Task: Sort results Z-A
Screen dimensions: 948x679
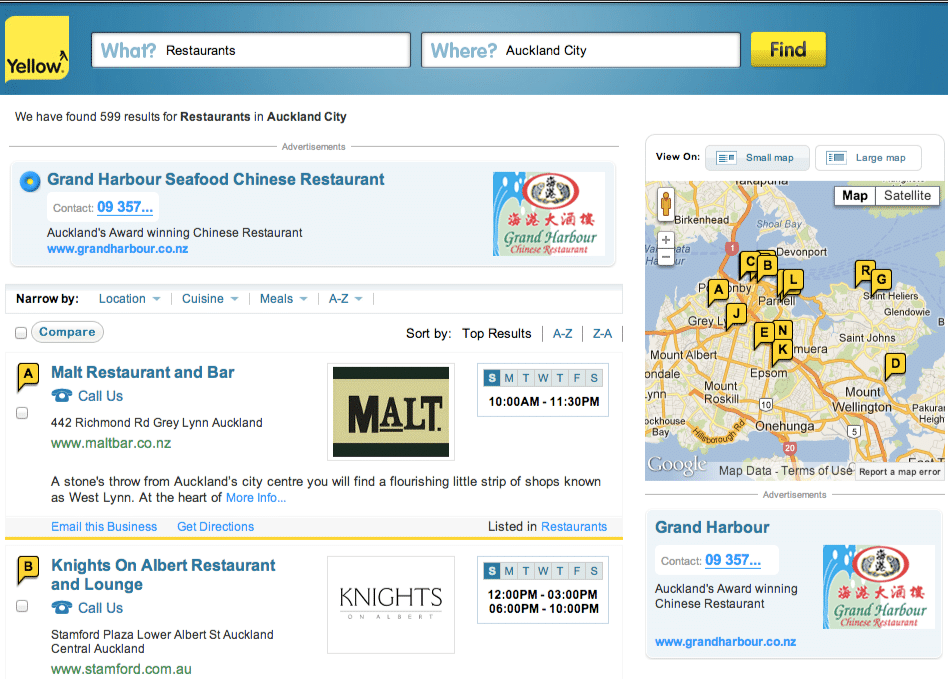Action: [602, 334]
